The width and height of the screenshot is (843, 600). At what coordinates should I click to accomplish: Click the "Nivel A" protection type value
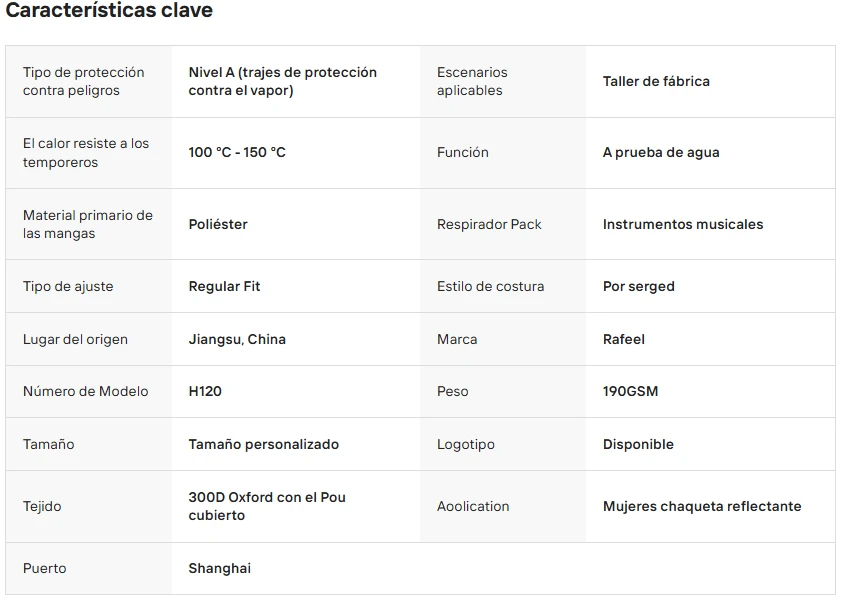282,81
